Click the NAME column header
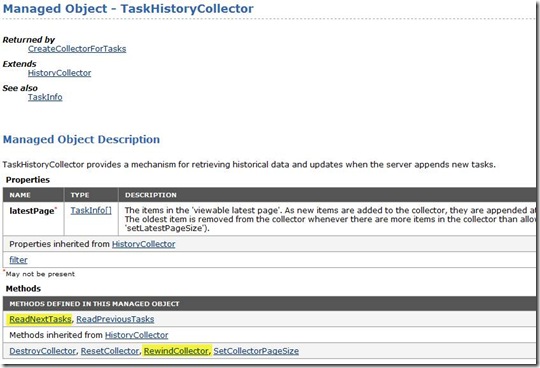The height and width of the screenshot is (368, 540). 20,195
